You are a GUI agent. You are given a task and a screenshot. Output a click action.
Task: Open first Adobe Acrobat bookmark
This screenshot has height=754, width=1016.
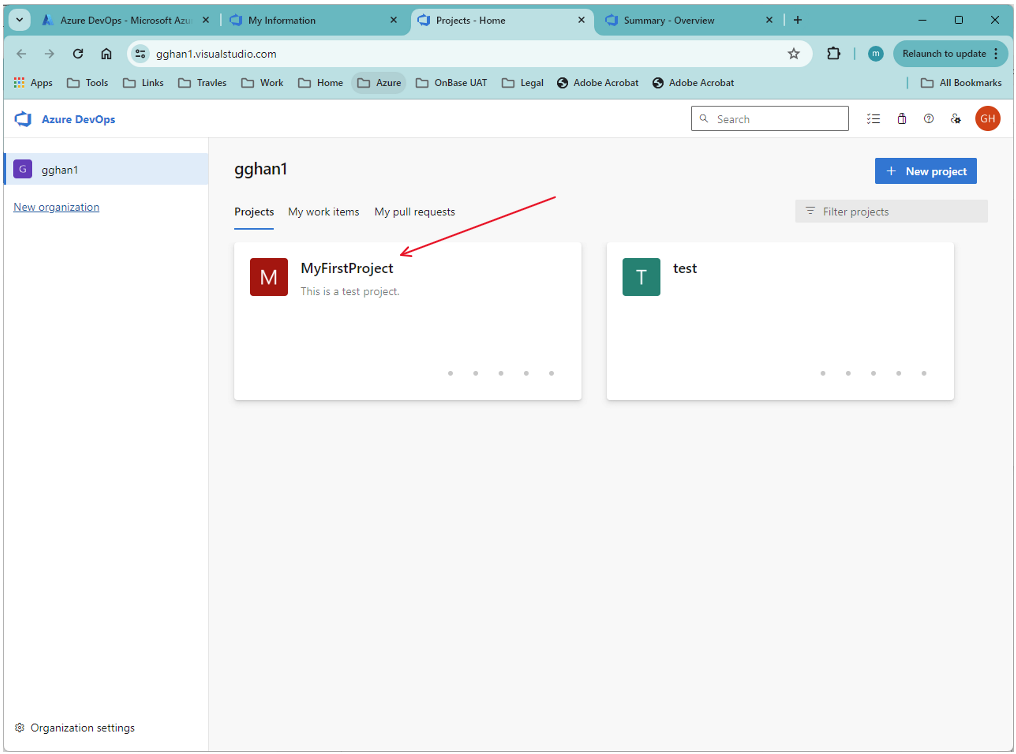point(597,83)
